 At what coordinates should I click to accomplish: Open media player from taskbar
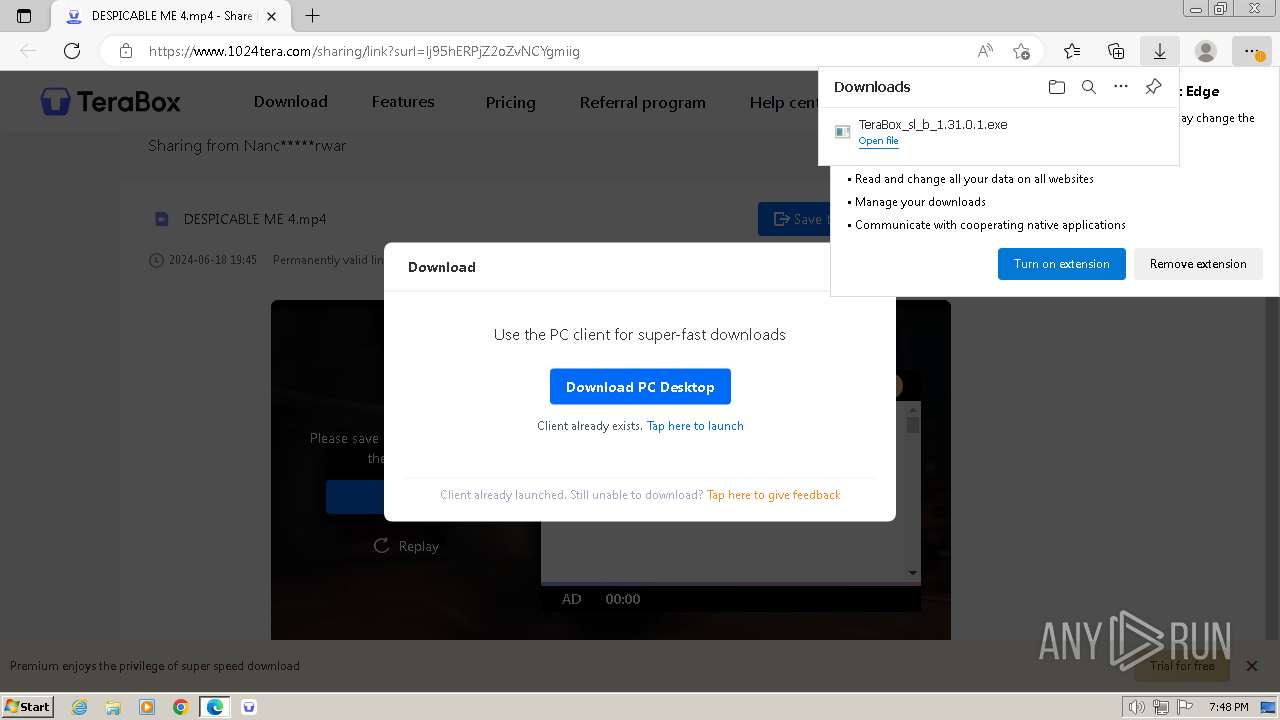(x=147, y=707)
